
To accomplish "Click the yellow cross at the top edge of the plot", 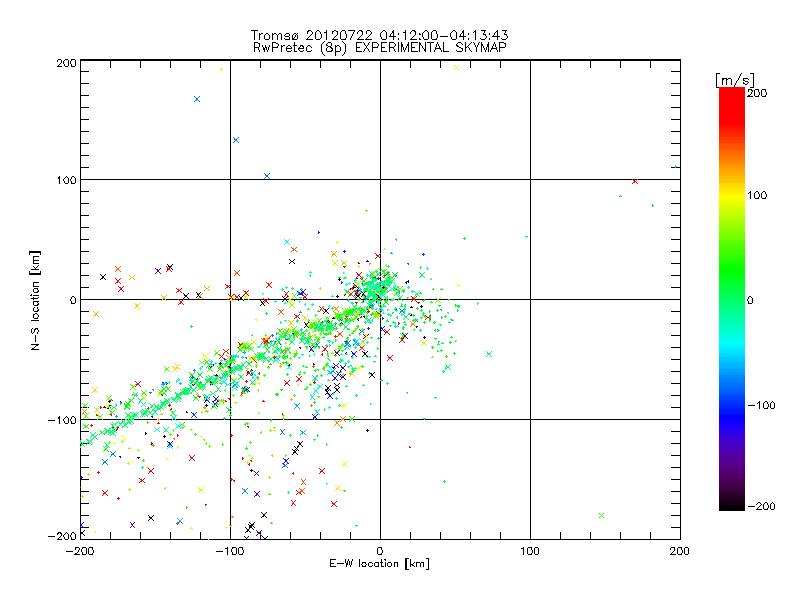I will 457,67.
